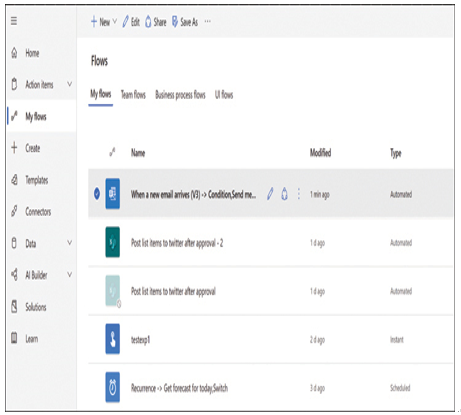Sort by the Type column header

(396, 153)
